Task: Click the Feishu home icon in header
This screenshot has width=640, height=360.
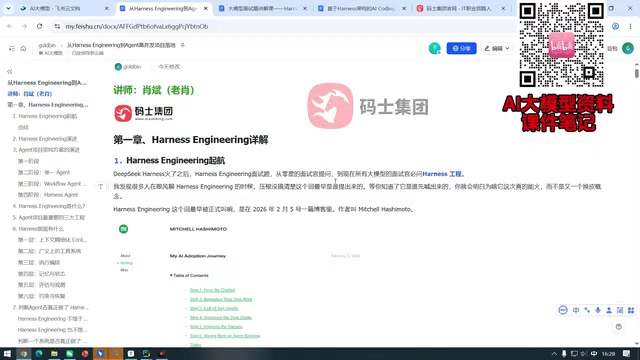Action: (x=23, y=48)
